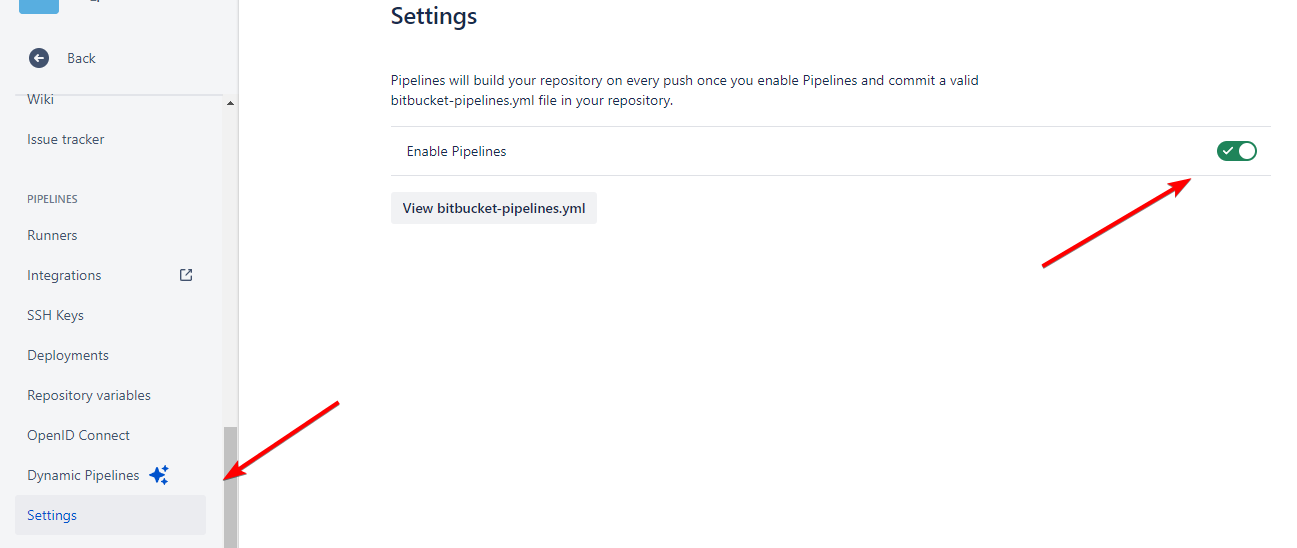The width and height of the screenshot is (1297, 548).
Task: Click the Enable Pipelines label
Action: coord(456,151)
